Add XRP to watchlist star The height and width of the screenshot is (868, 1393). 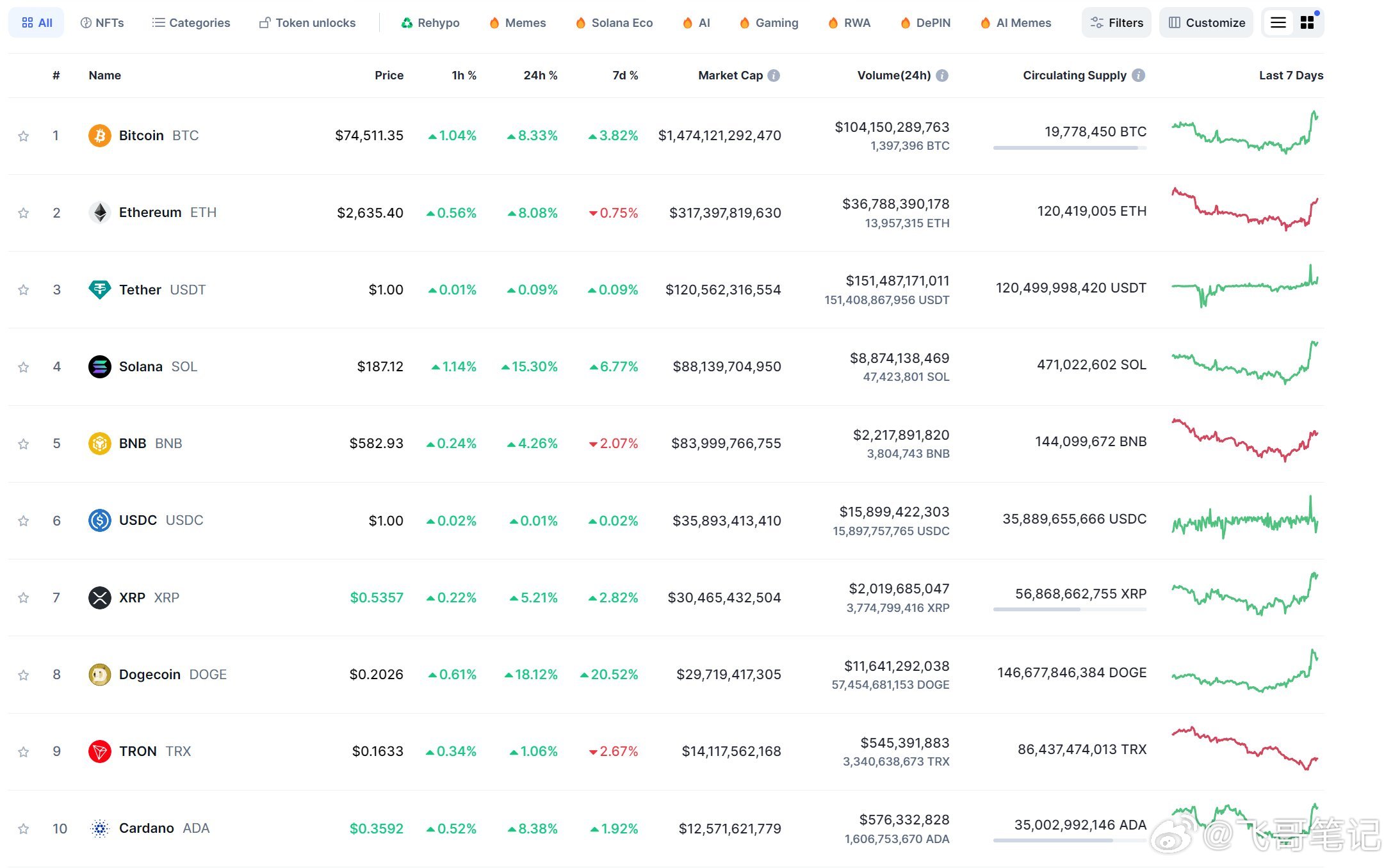point(24,598)
